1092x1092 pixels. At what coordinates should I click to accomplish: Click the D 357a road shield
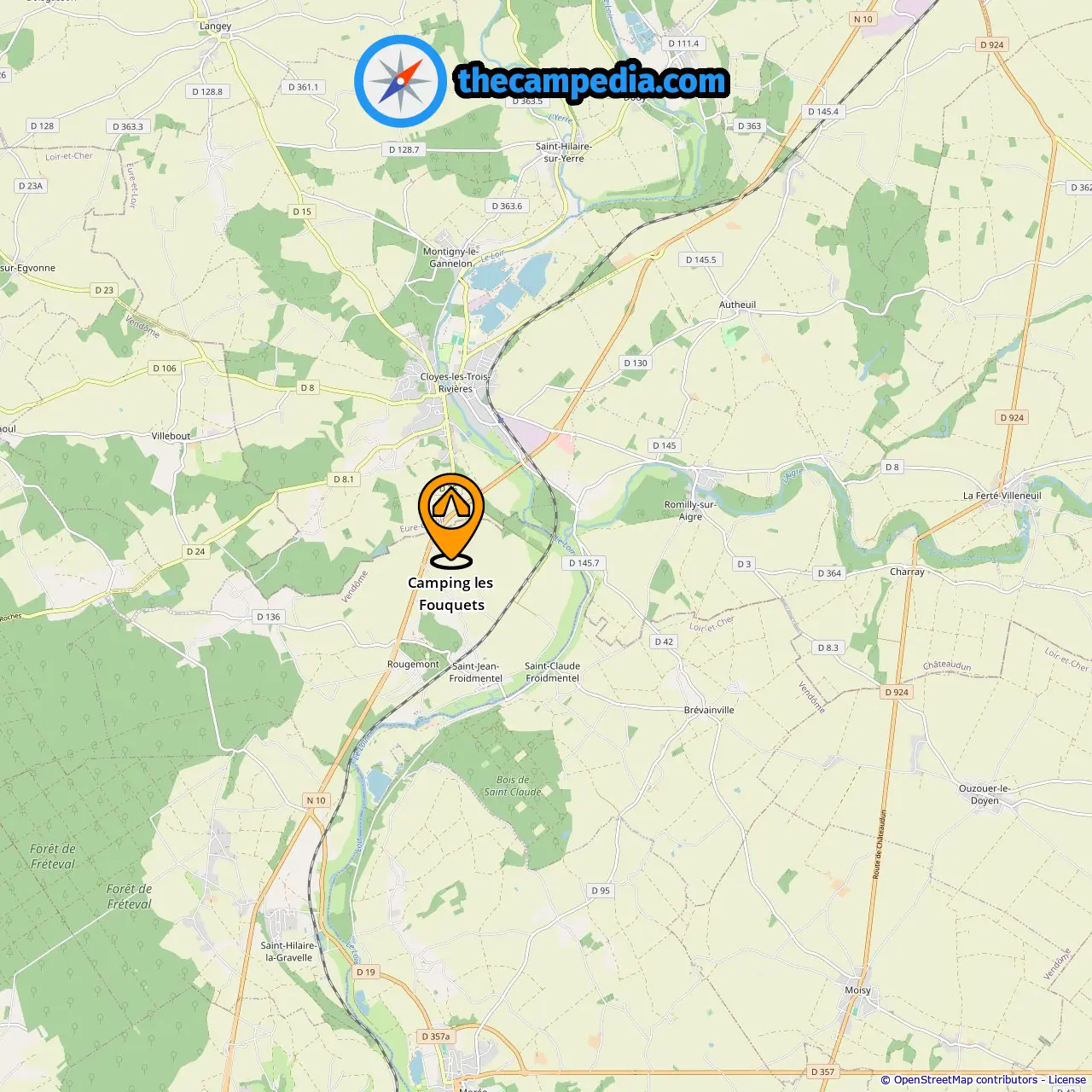436,1037
